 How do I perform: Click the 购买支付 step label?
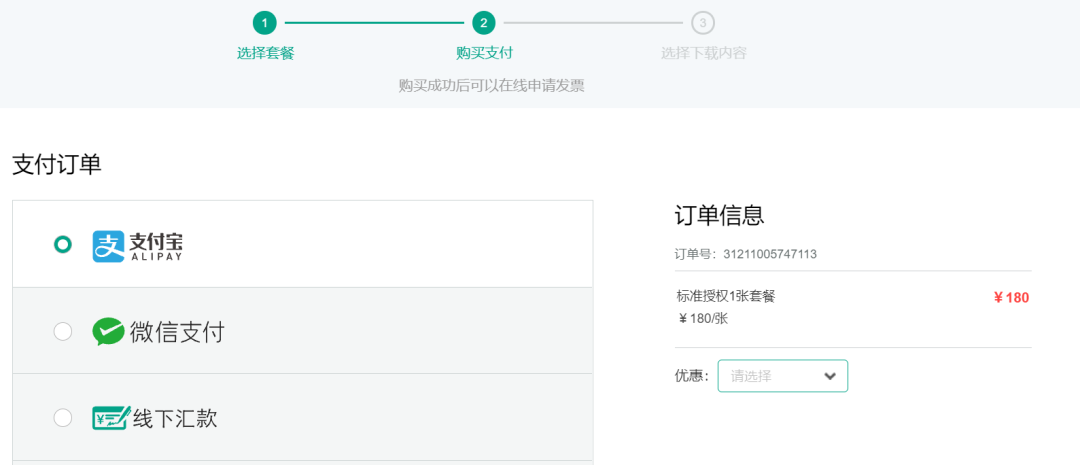484,53
